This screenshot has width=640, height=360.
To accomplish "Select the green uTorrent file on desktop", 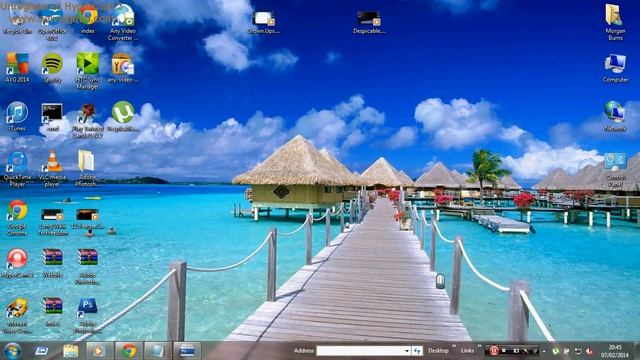I will coord(123,116).
